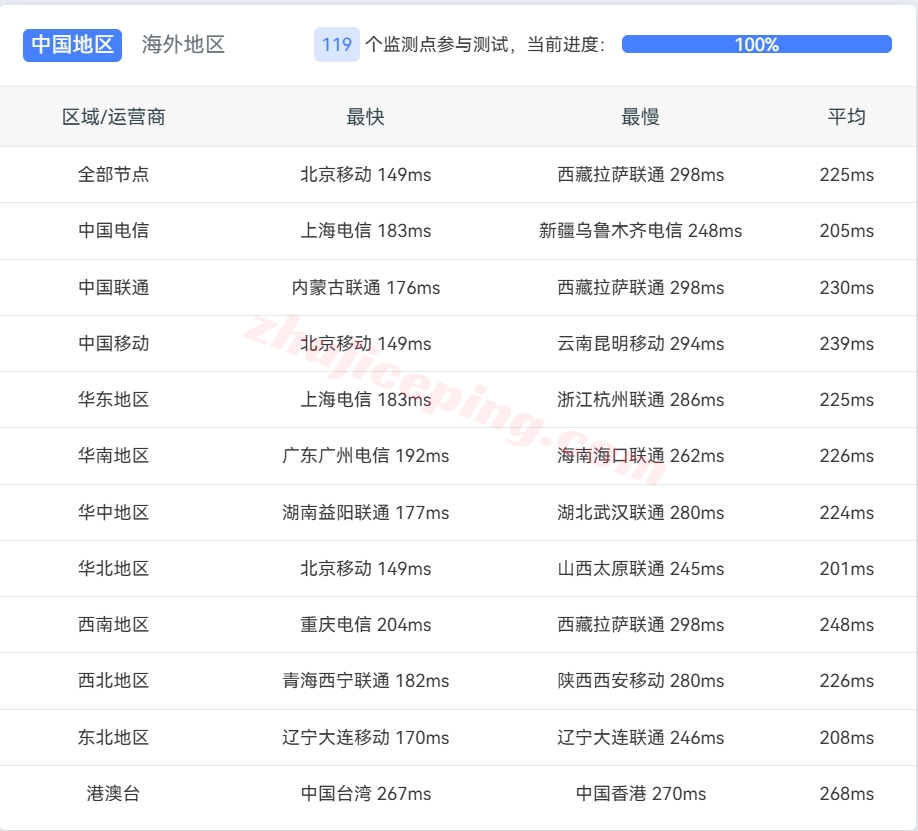The image size is (918, 831).
Task: Click 225ms average in 华东地区 row
Action: tap(847, 399)
